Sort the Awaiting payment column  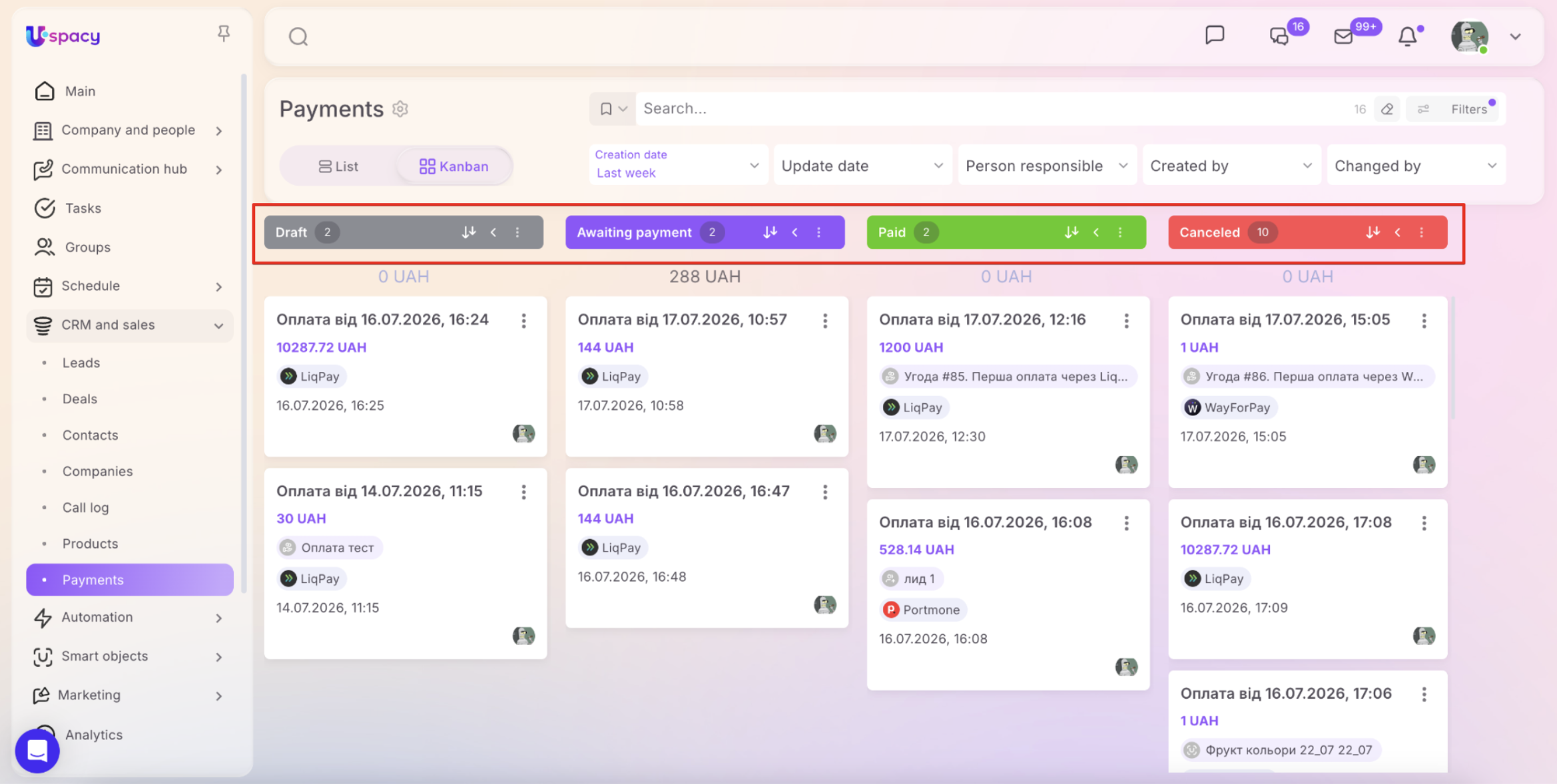pyautogui.click(x=770, y=232)
